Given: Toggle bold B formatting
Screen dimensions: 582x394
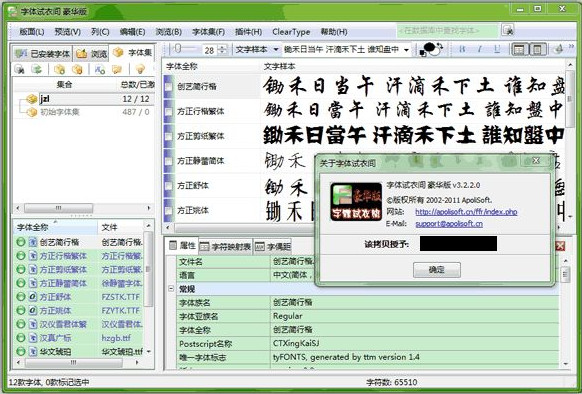Looking at the screenshot, I should (462, 49).
